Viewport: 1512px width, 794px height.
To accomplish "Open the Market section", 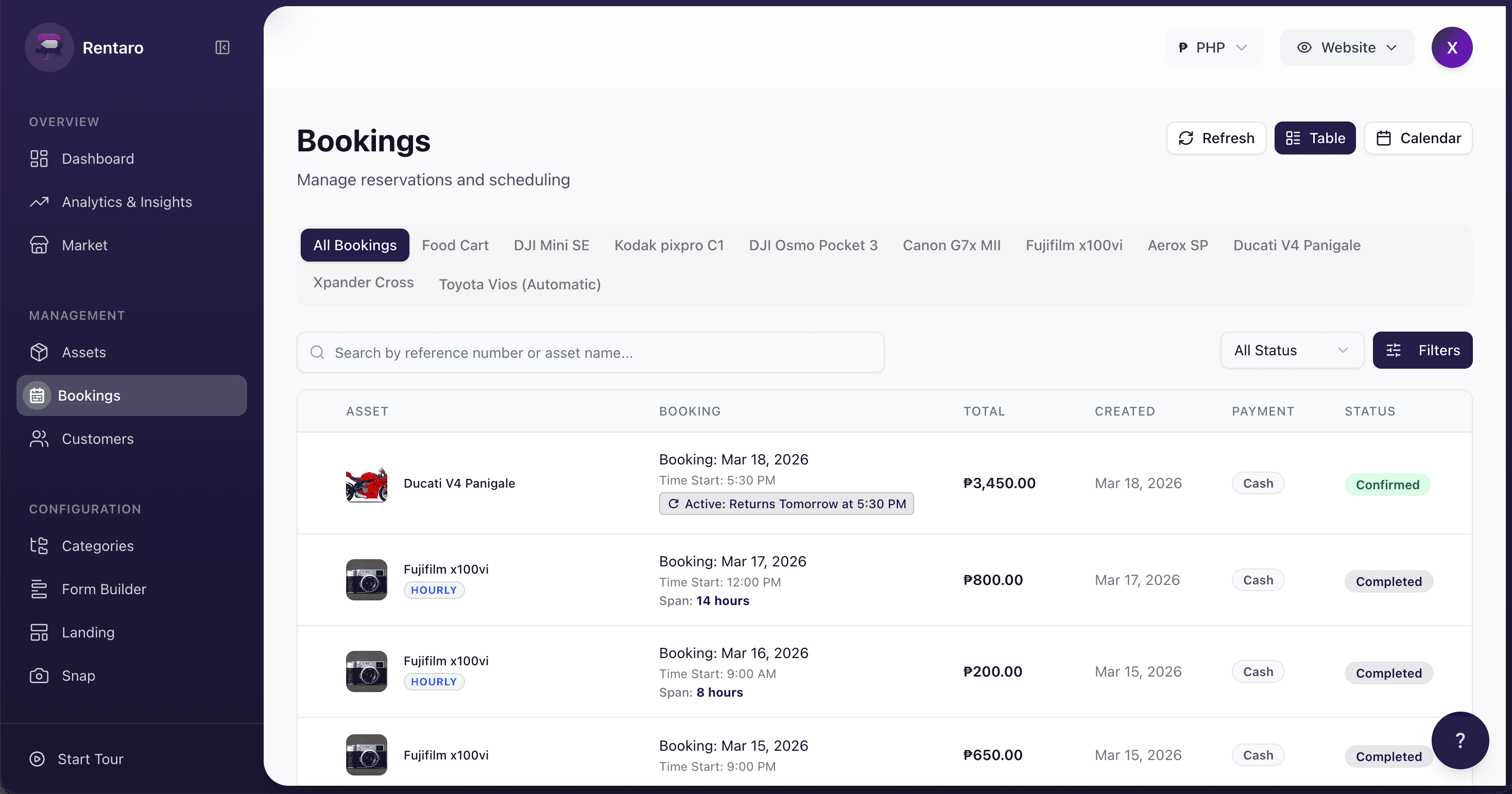I will [x=84, y=245].
